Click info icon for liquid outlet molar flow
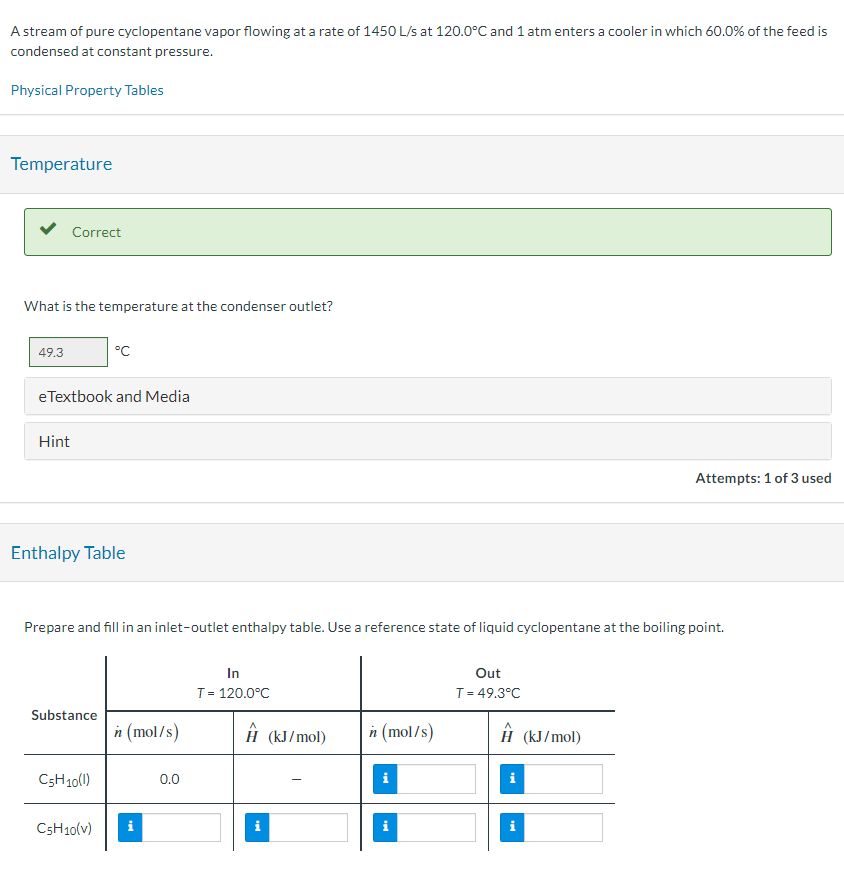This screenshot has height=869, width=844. point(384,779)
